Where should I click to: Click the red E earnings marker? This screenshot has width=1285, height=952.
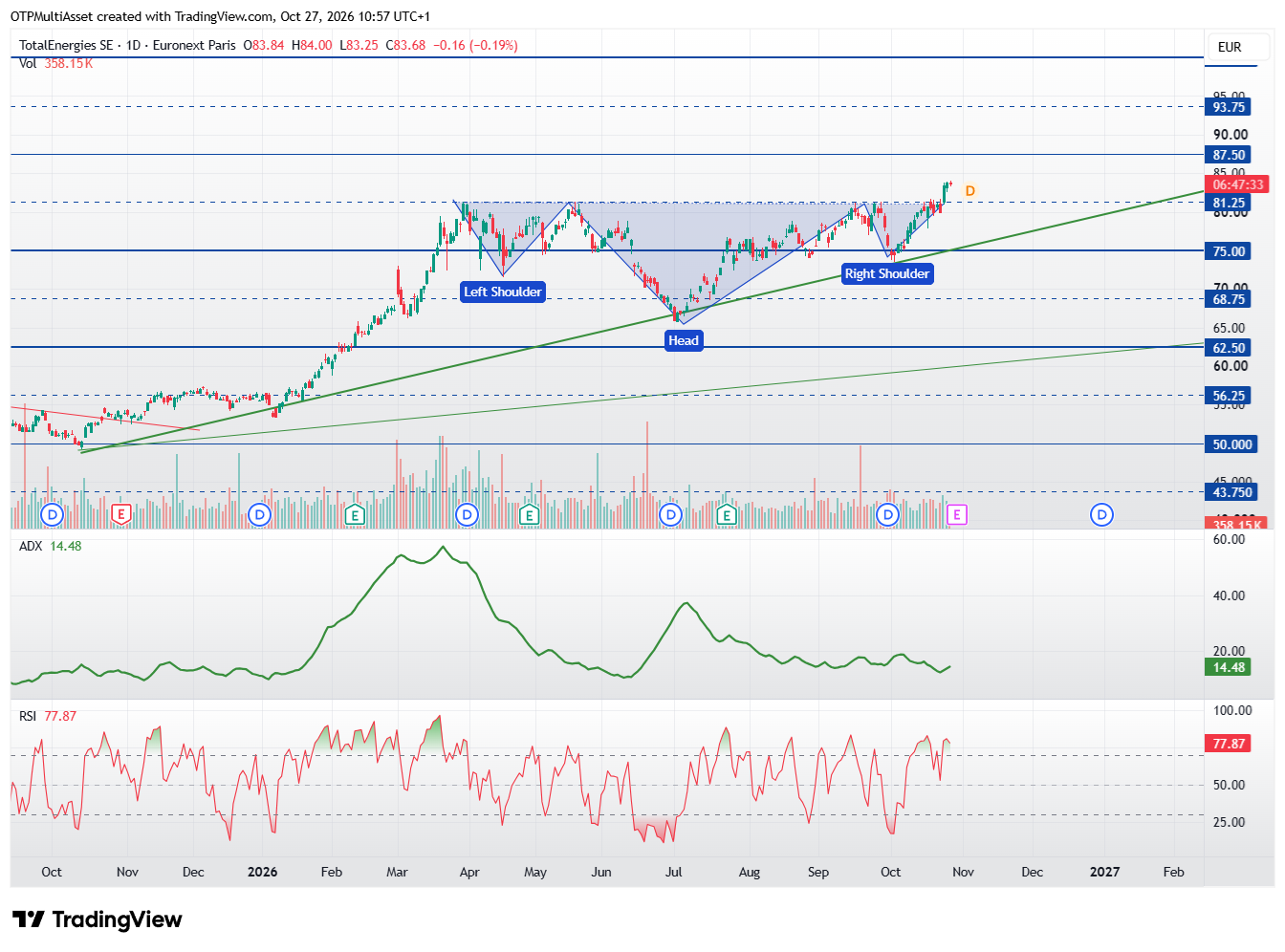[x=120, y=514]
